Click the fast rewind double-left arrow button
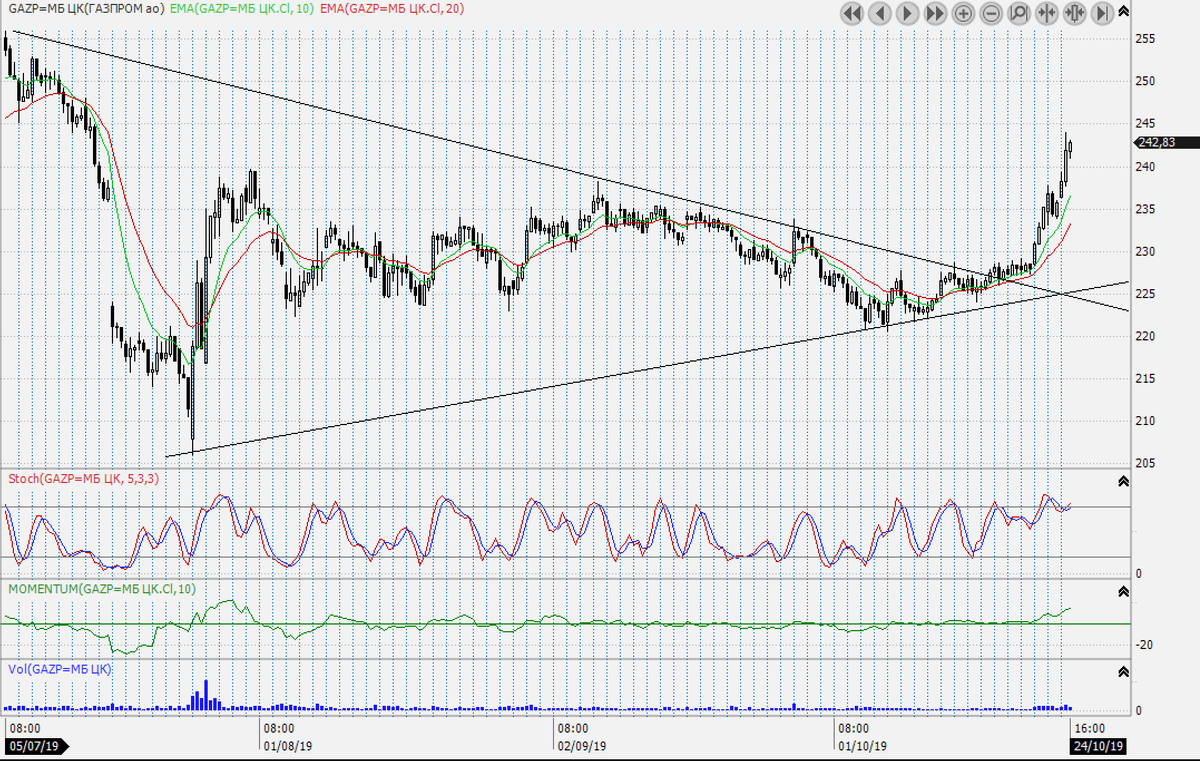The height and width of the screenshot is (761, 1200). point(852,13)
